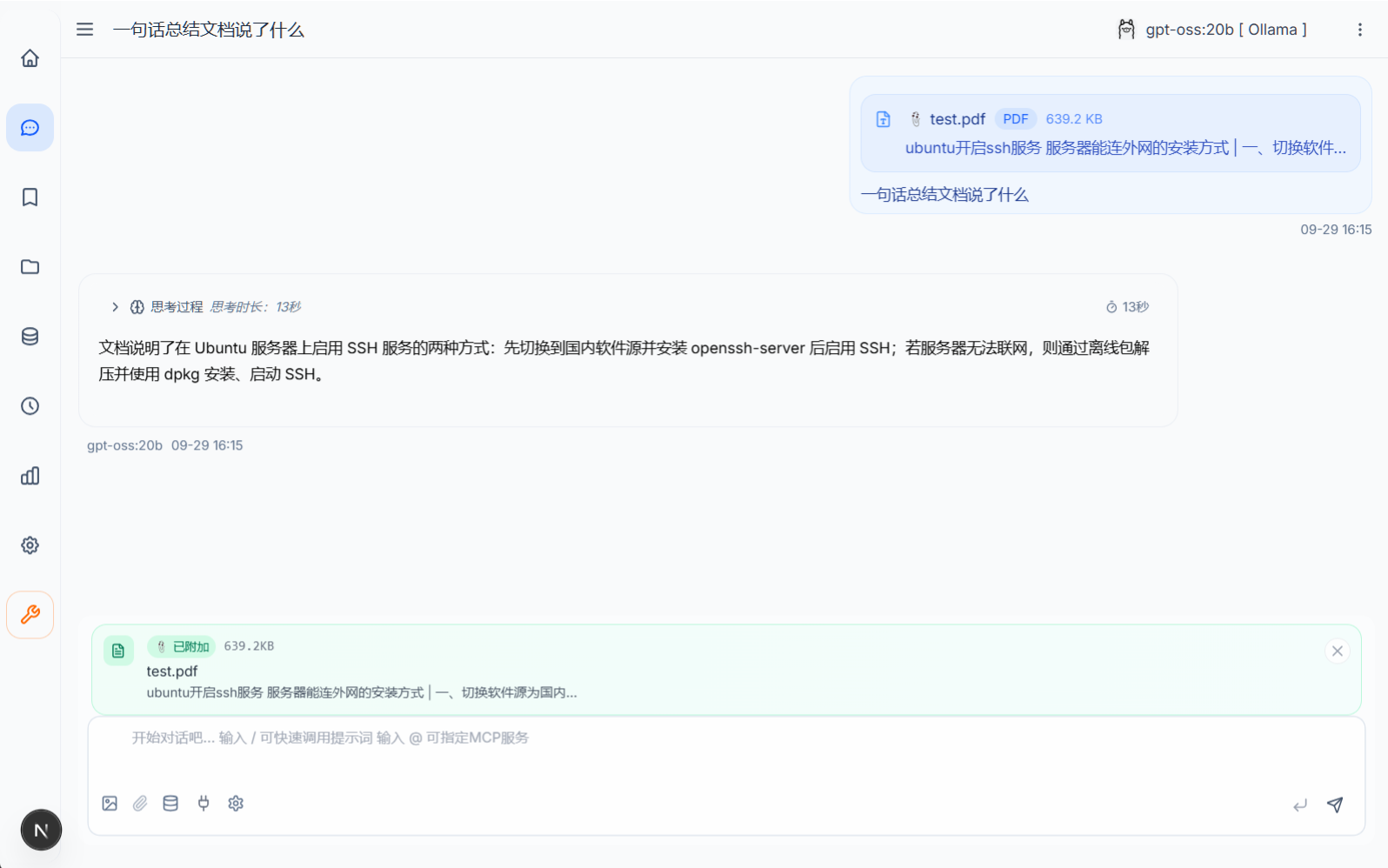
Task: Open the Home page in sidebar
Action: (30, 58)
